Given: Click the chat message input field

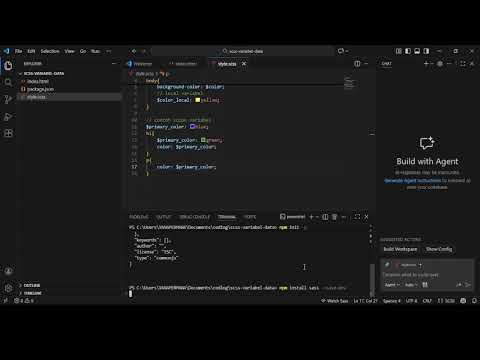Looking at the screenshot, I should pos(427,275).
